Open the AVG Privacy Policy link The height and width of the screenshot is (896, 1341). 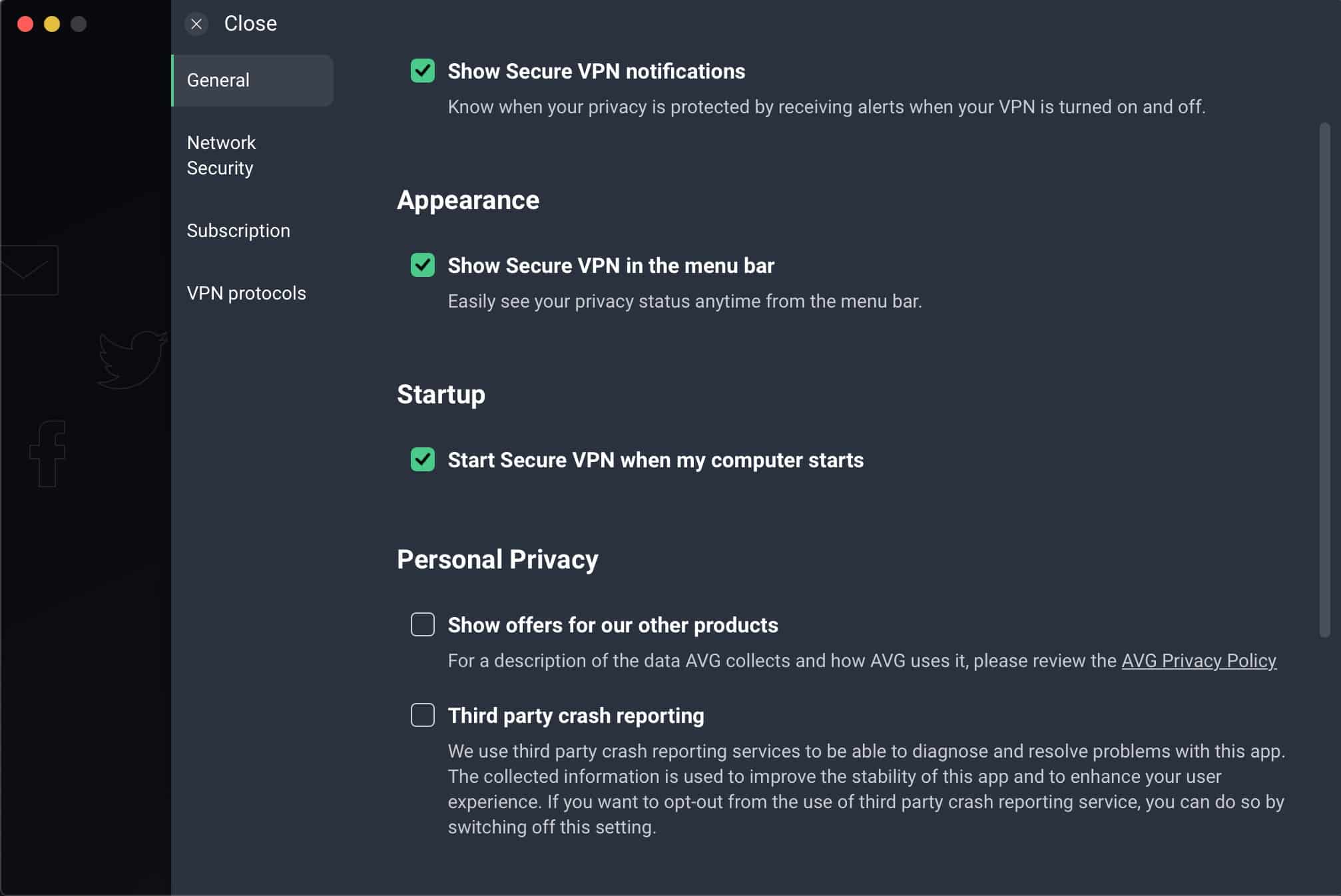1199,660
